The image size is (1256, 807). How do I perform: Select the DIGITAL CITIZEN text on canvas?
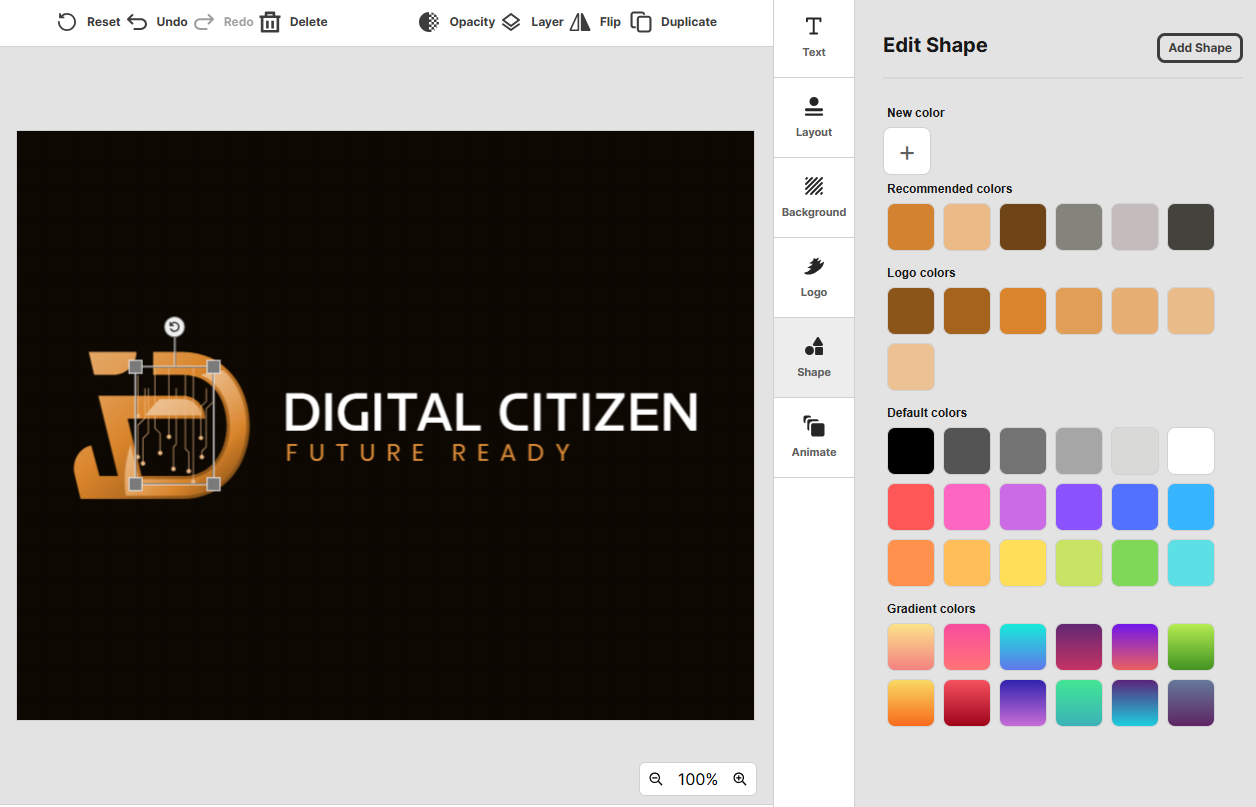pyautogui.click(x=491, y=412)
